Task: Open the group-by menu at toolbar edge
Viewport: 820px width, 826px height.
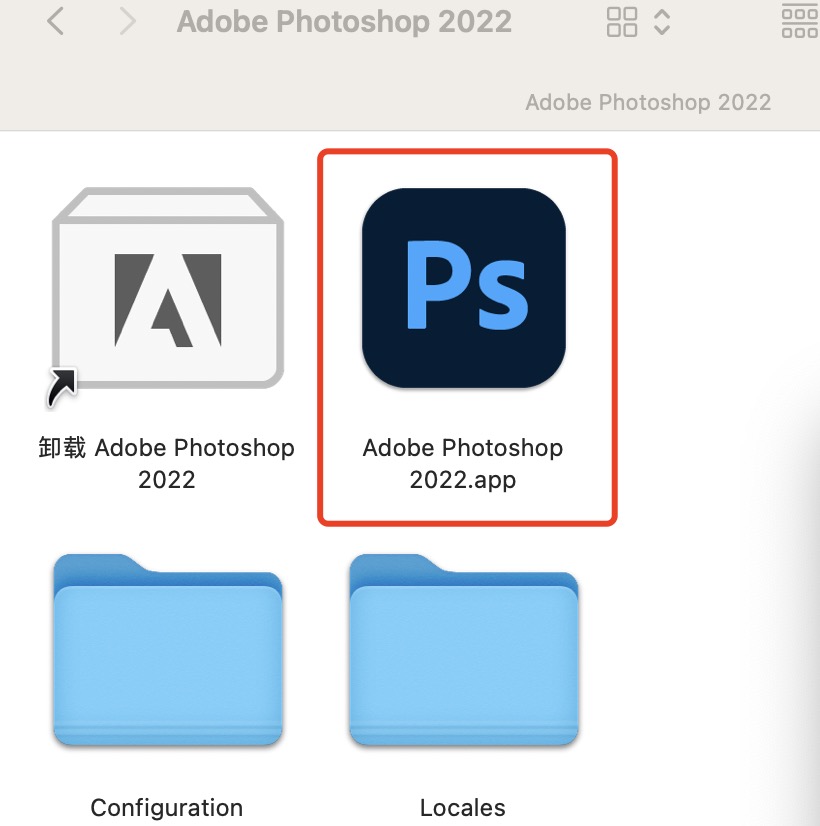Action: pos(799,21)
